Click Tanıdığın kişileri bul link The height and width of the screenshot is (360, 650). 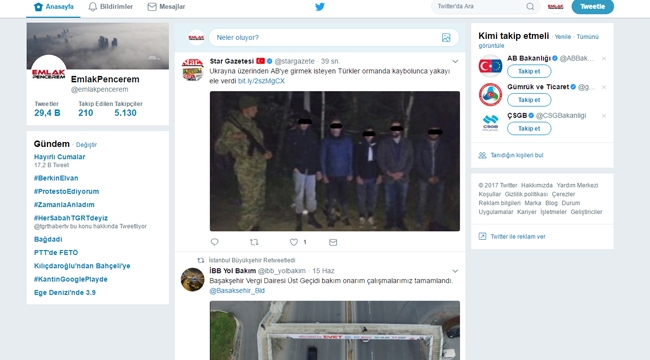click(517, 155)
